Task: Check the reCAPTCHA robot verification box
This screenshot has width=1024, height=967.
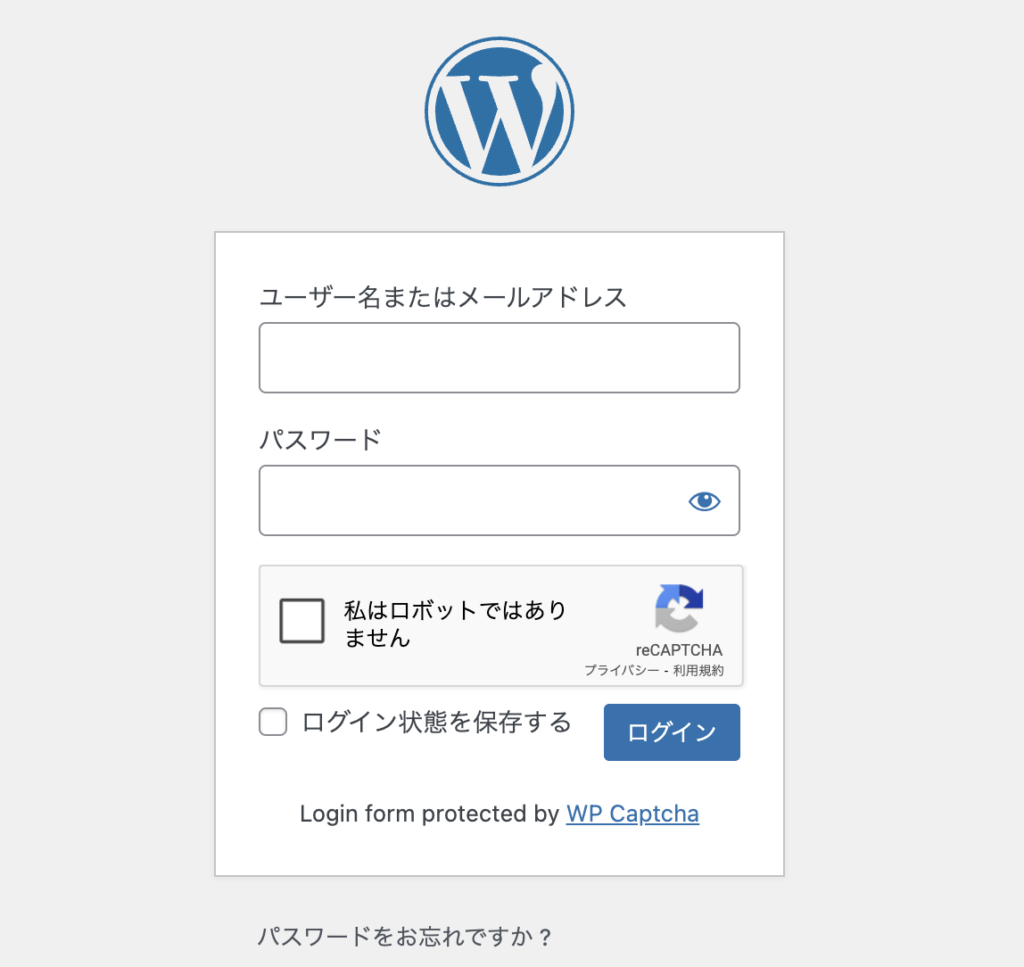Action: click(x=302, y=621)
